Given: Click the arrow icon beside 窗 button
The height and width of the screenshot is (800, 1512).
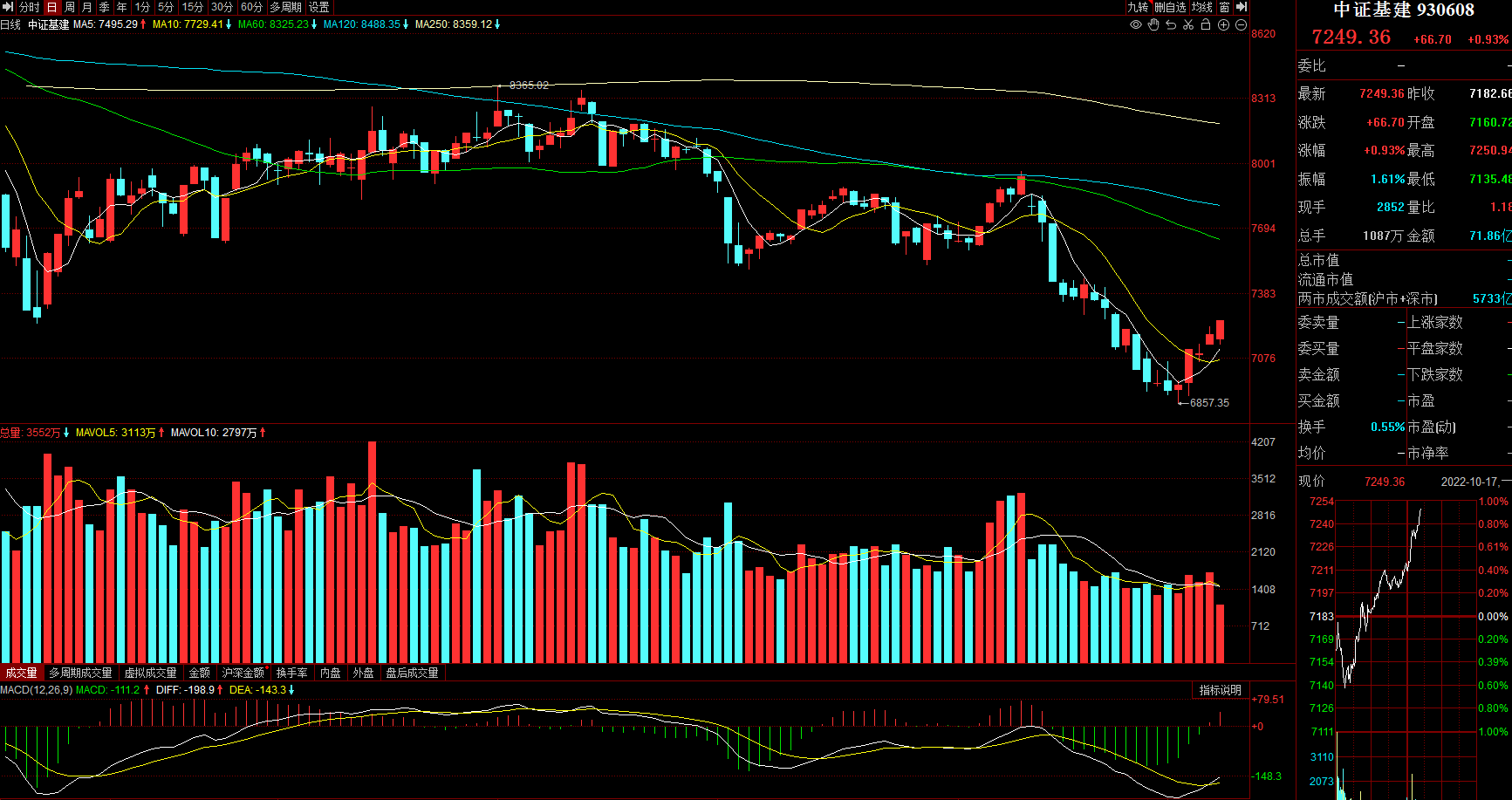Looking at the screenshot, I should pyautogui.click(x=1242, y=7).
